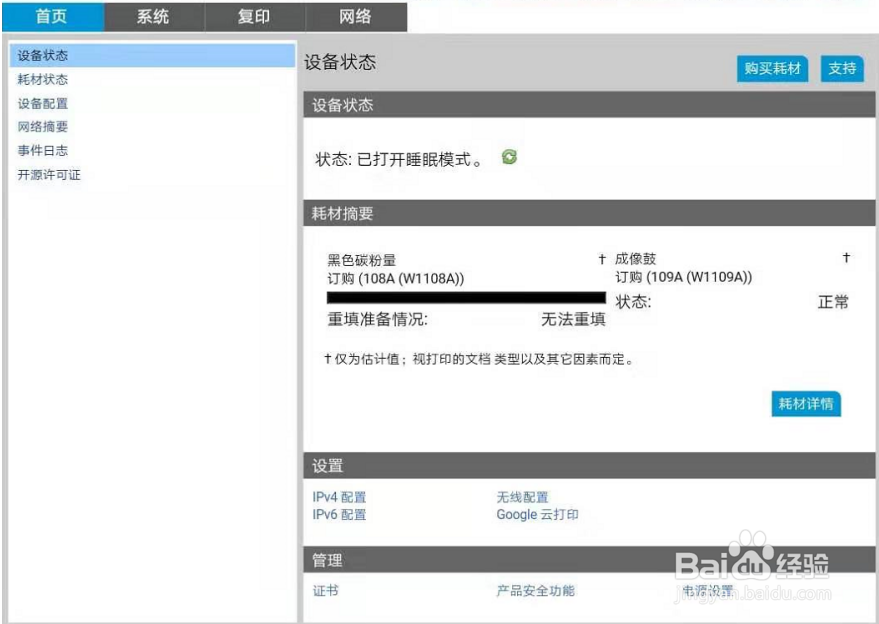Switch to the 网络 tab
The image size is (879, 624).
tap(355, 17)
